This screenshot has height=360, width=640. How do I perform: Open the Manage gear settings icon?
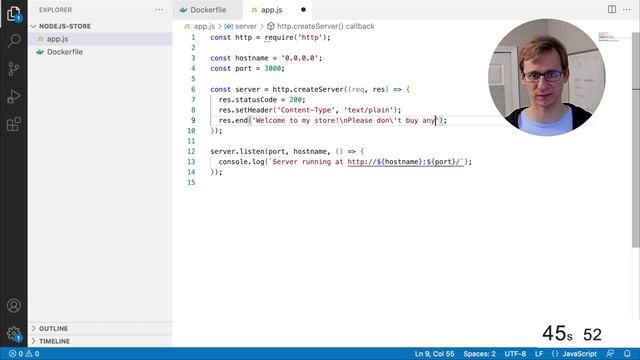click(13, 333)
